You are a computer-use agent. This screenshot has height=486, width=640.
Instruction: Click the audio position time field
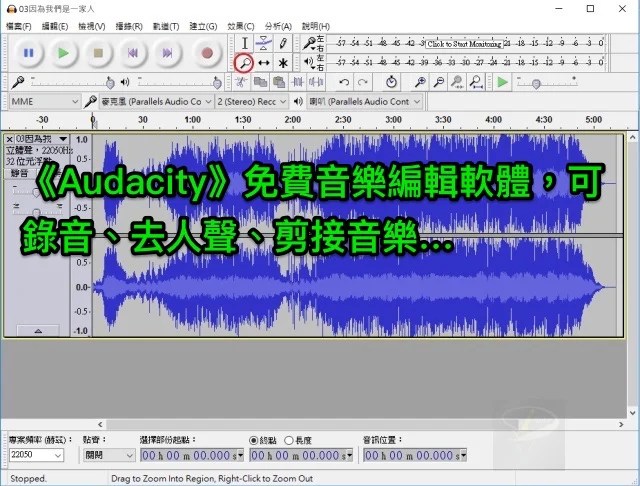415,455
